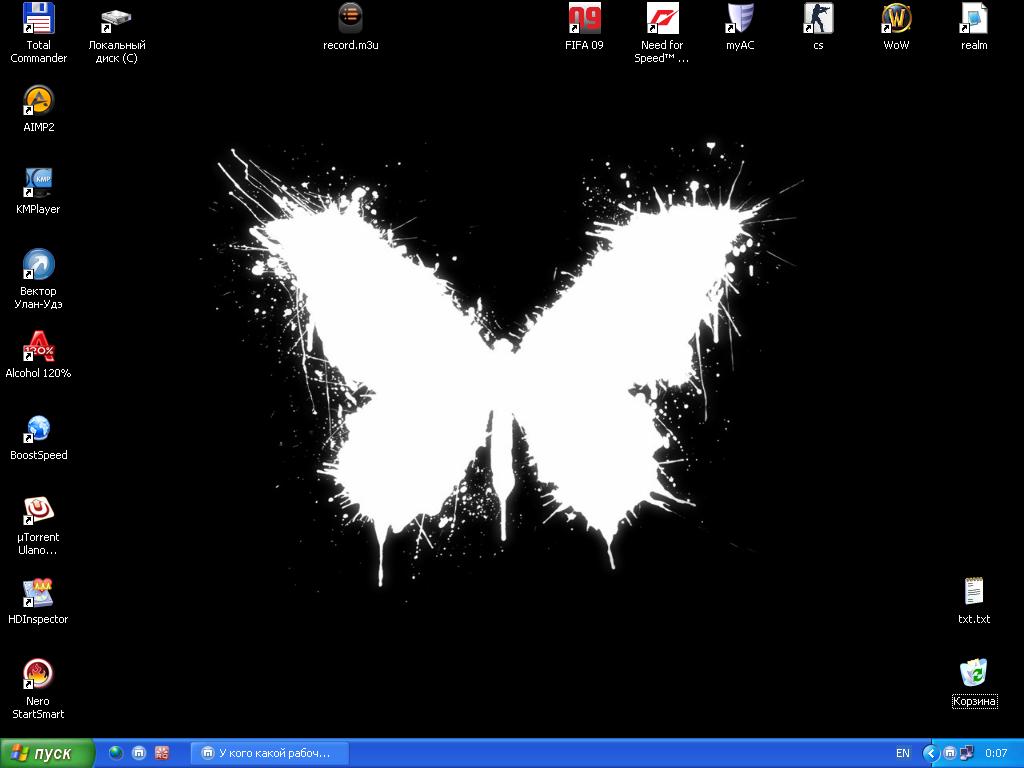Open the пуск Start menu

click(47, 753)
